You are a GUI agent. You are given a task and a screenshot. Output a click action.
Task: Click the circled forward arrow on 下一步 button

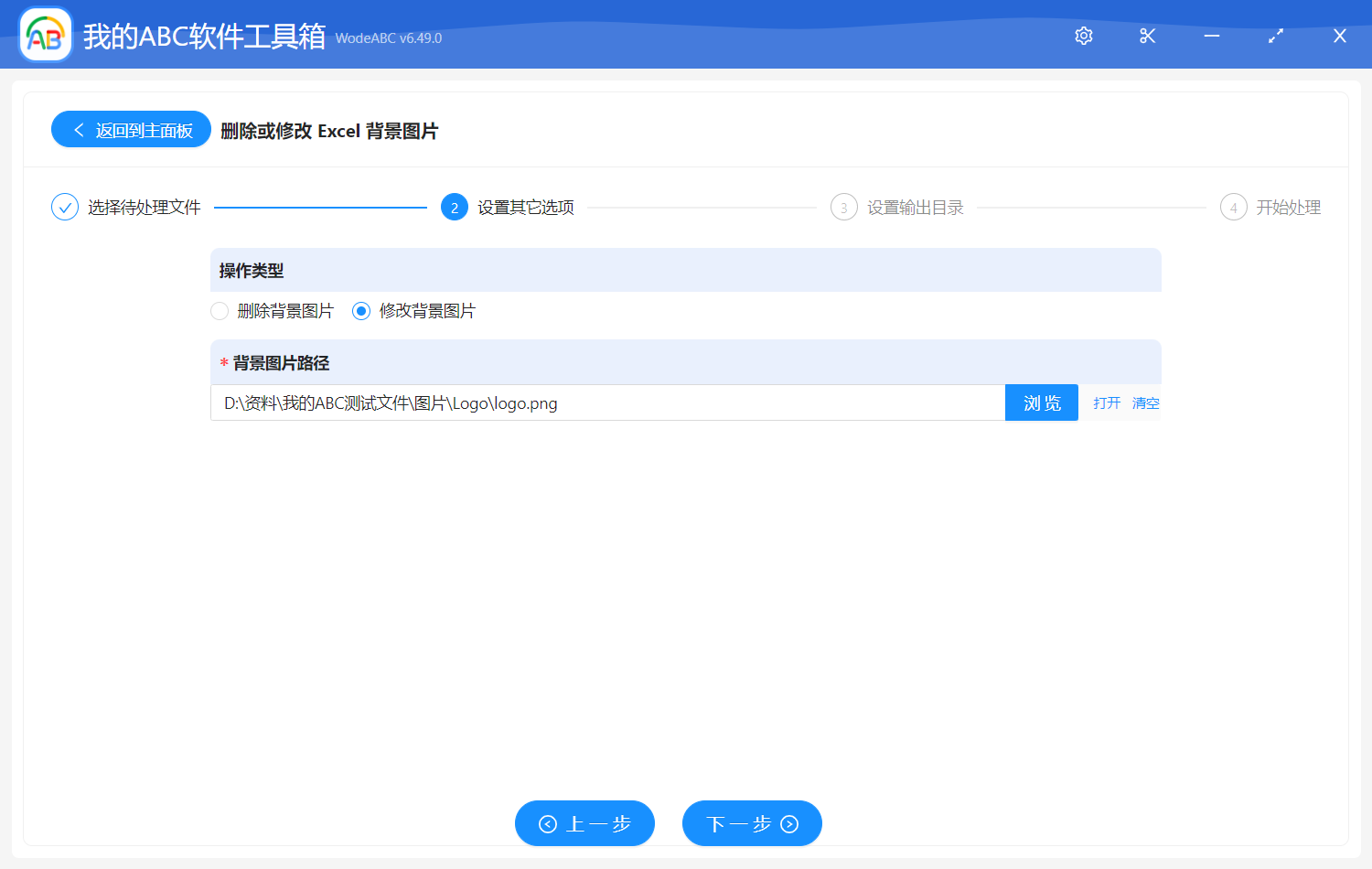pos(788,823)
